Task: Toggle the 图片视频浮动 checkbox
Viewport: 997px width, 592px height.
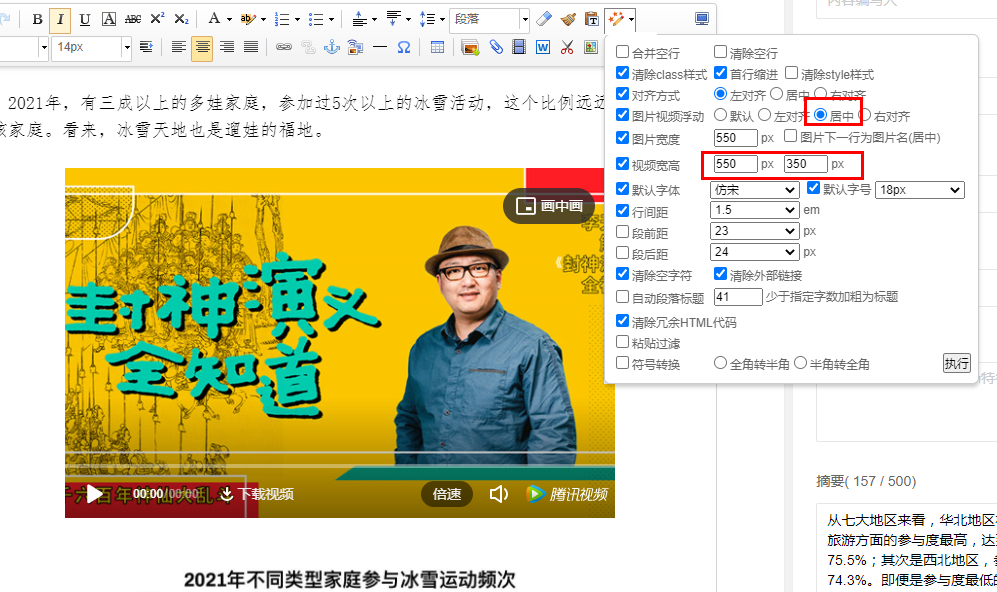Action: pos(622,115)
